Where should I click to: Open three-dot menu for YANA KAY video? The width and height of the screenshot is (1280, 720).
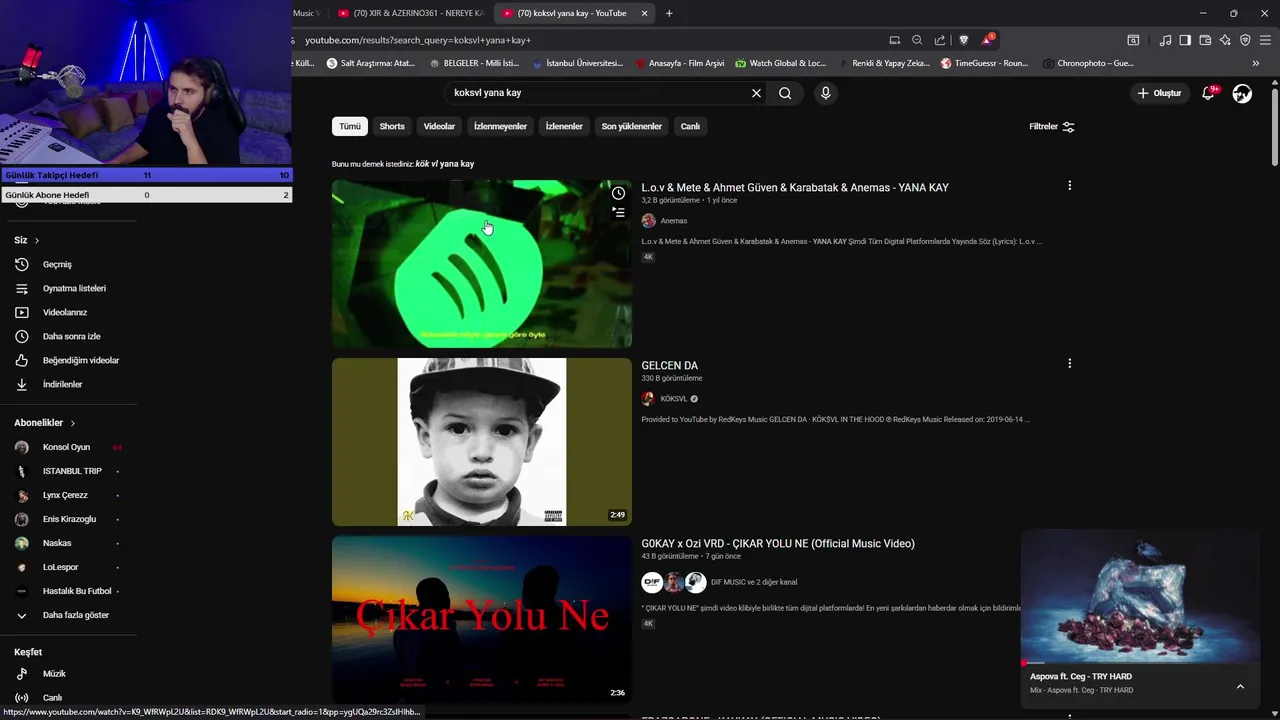pos(1069,186)
